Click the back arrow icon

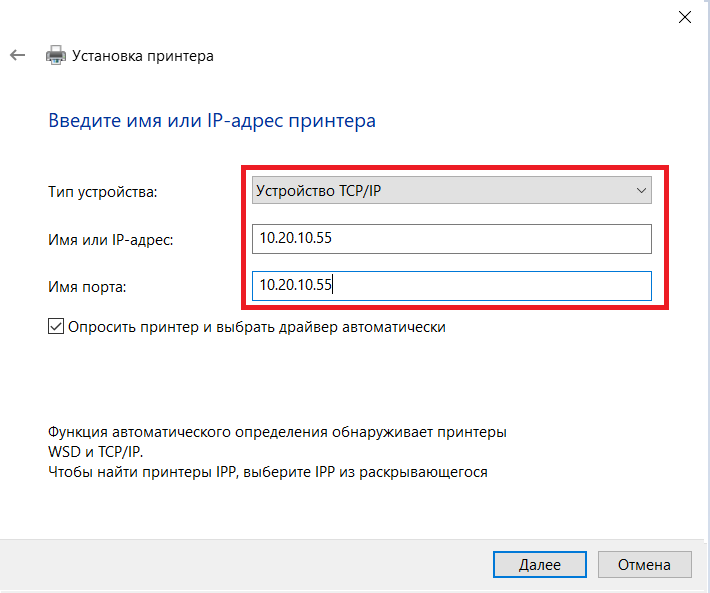17,56
